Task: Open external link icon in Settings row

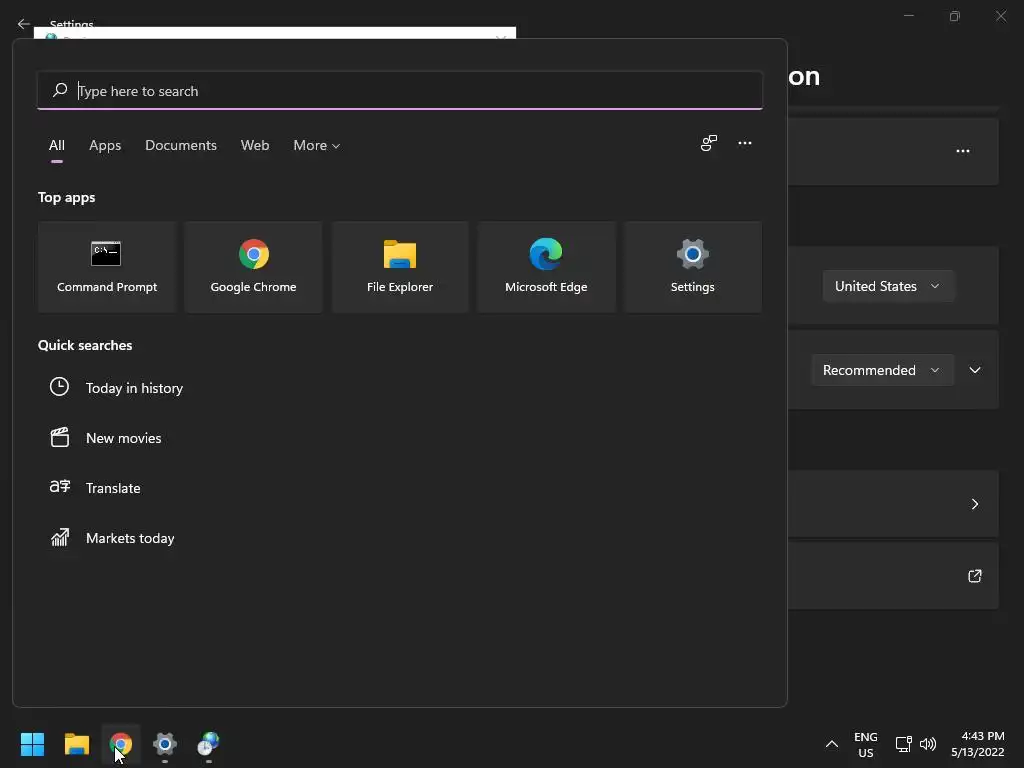Action: 974,576
